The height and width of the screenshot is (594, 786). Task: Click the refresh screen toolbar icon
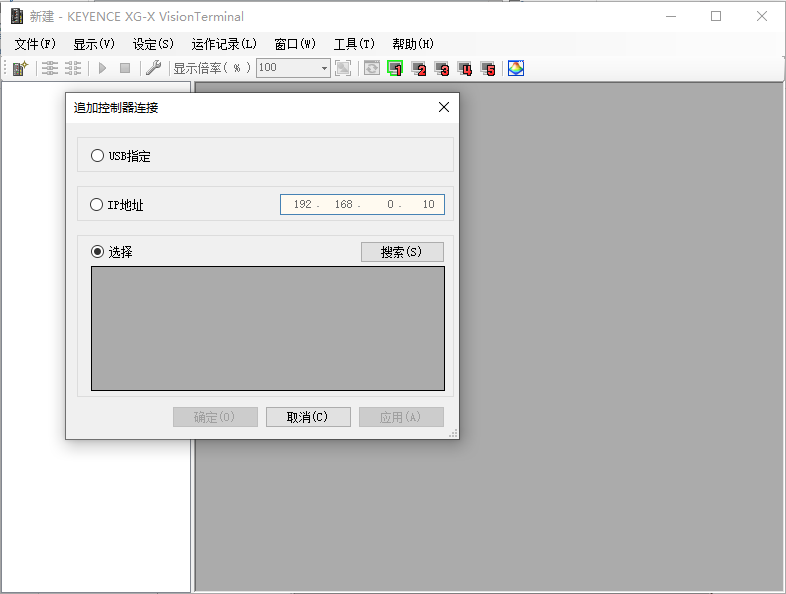click(372, 68)
